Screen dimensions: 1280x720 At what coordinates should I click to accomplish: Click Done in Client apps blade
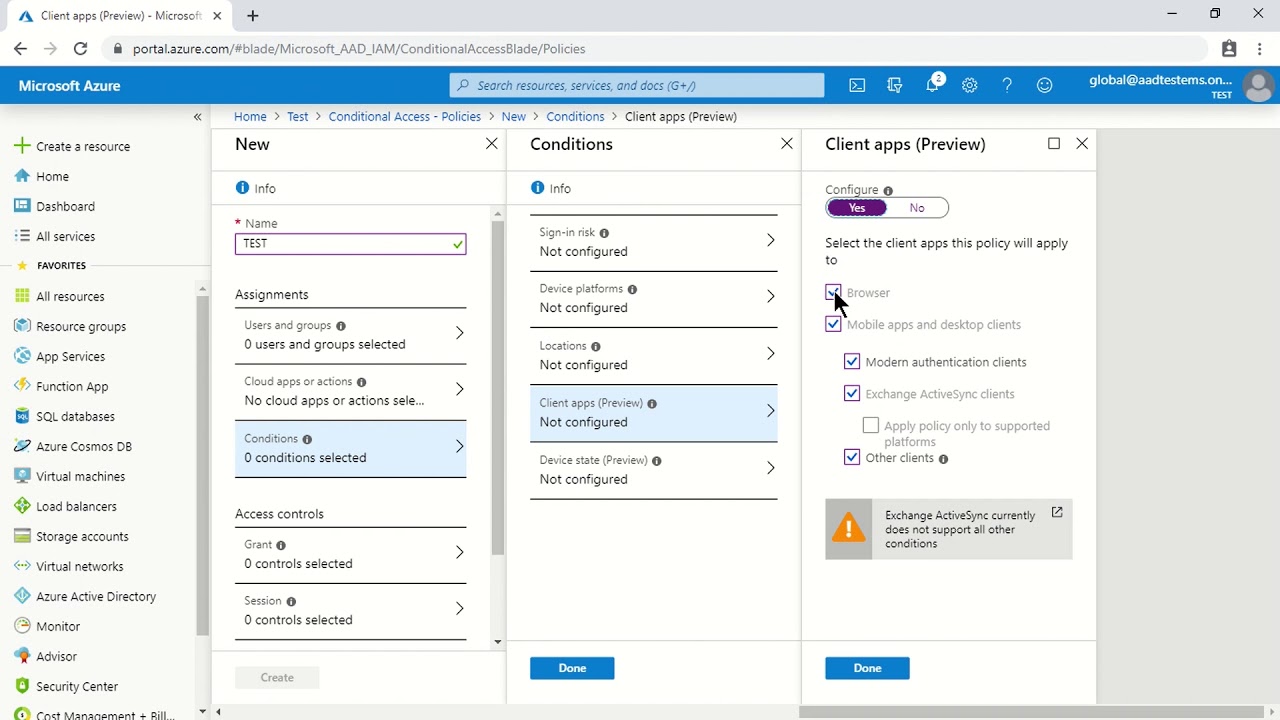867,668
